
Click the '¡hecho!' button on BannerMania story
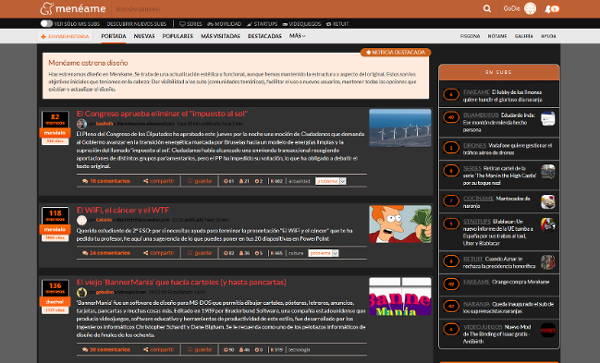55,301
